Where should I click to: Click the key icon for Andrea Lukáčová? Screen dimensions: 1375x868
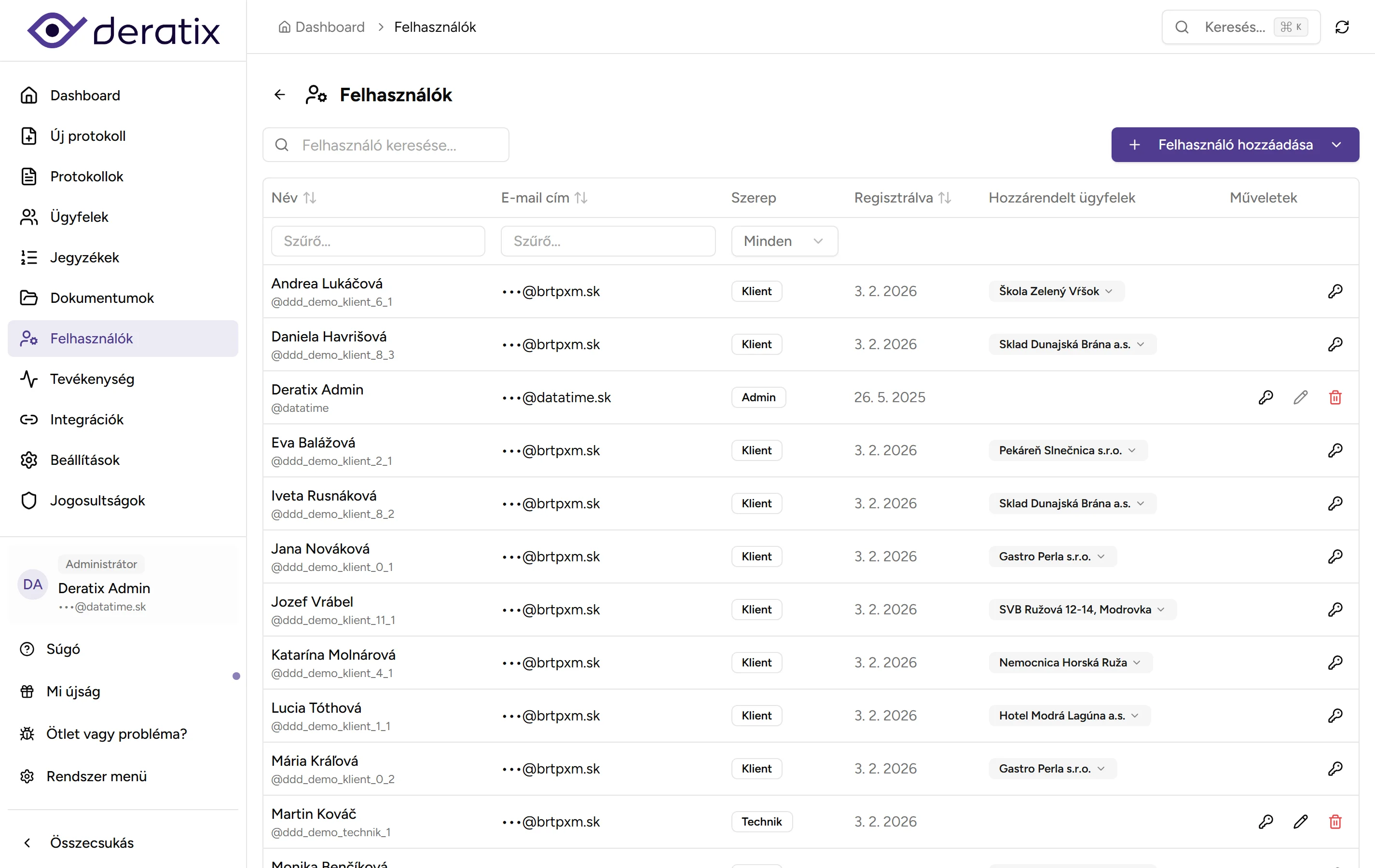click(1335, 291)
